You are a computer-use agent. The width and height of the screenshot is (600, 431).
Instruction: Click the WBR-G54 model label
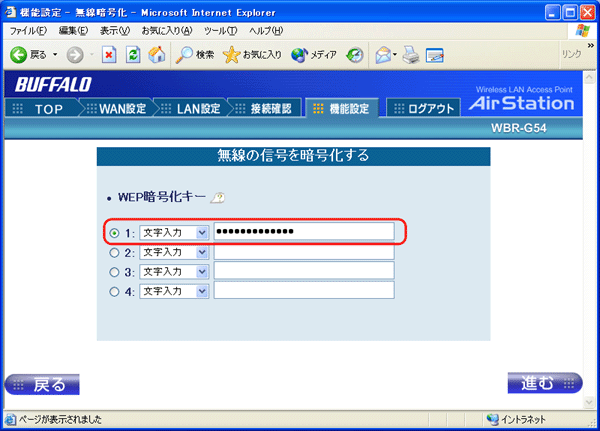[518, 128]
